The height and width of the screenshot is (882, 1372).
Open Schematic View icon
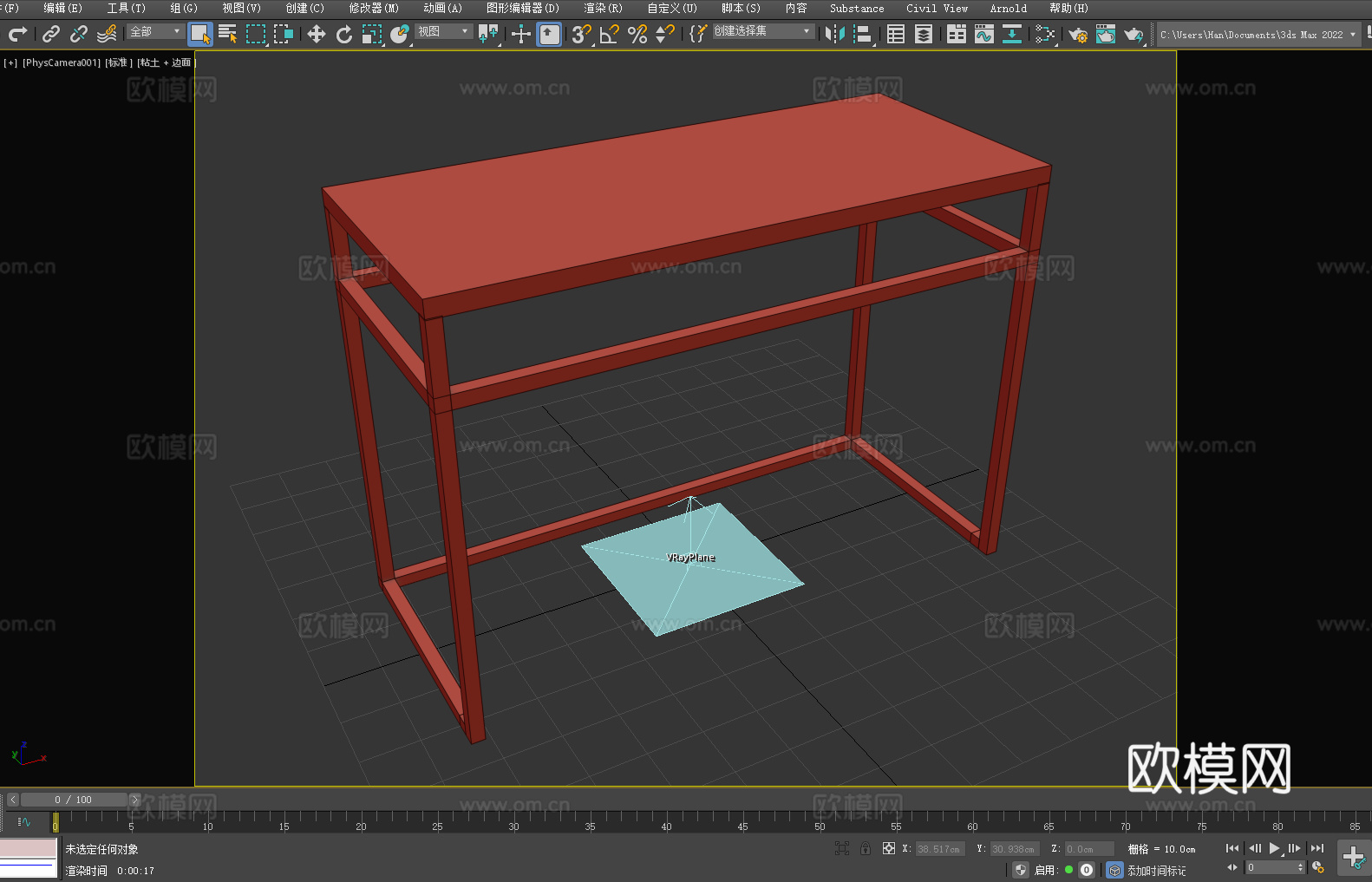tap(1045, 34)
